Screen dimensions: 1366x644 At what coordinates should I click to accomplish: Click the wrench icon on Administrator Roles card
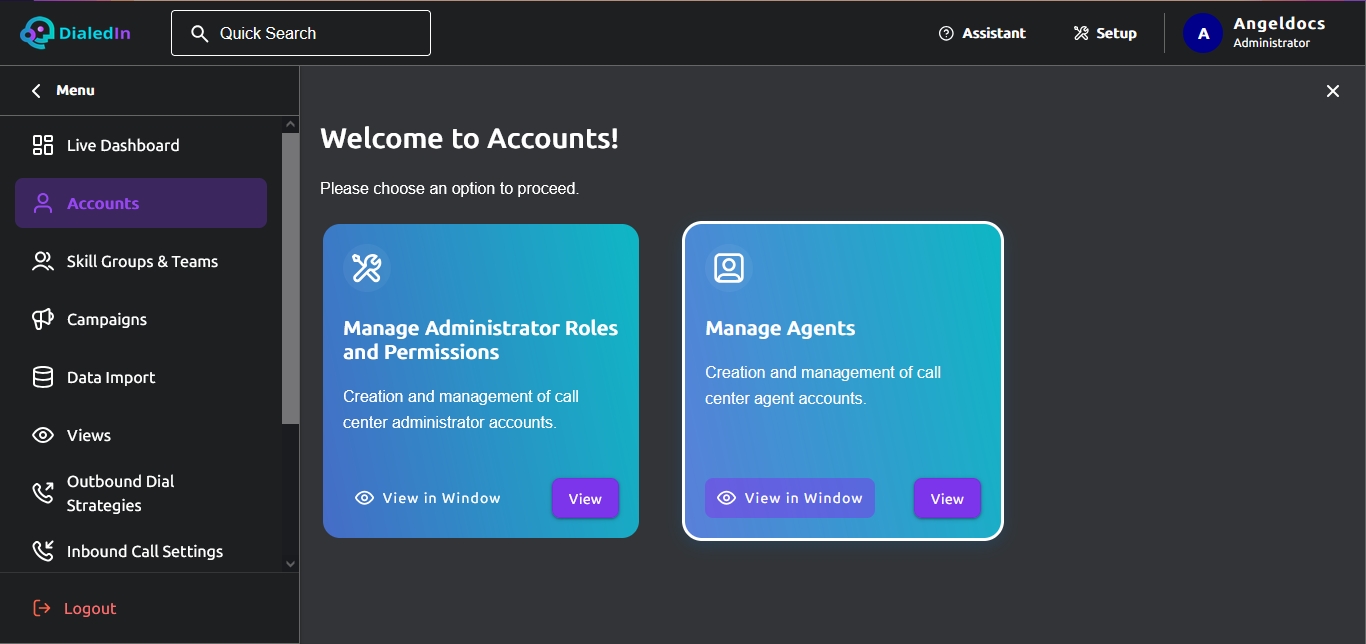[366, 268]
